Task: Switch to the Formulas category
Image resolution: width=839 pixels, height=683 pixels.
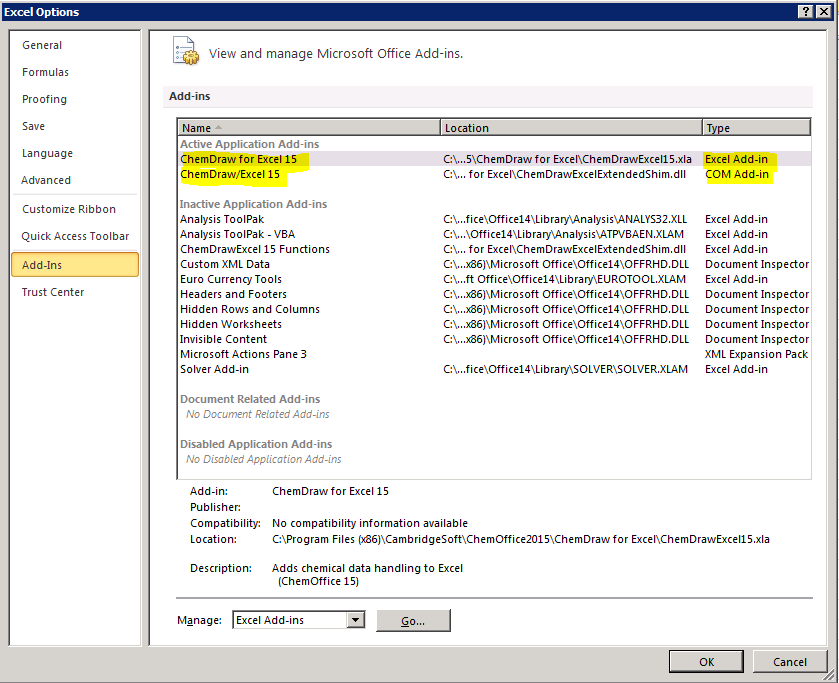Action: (x=45, y=72)
